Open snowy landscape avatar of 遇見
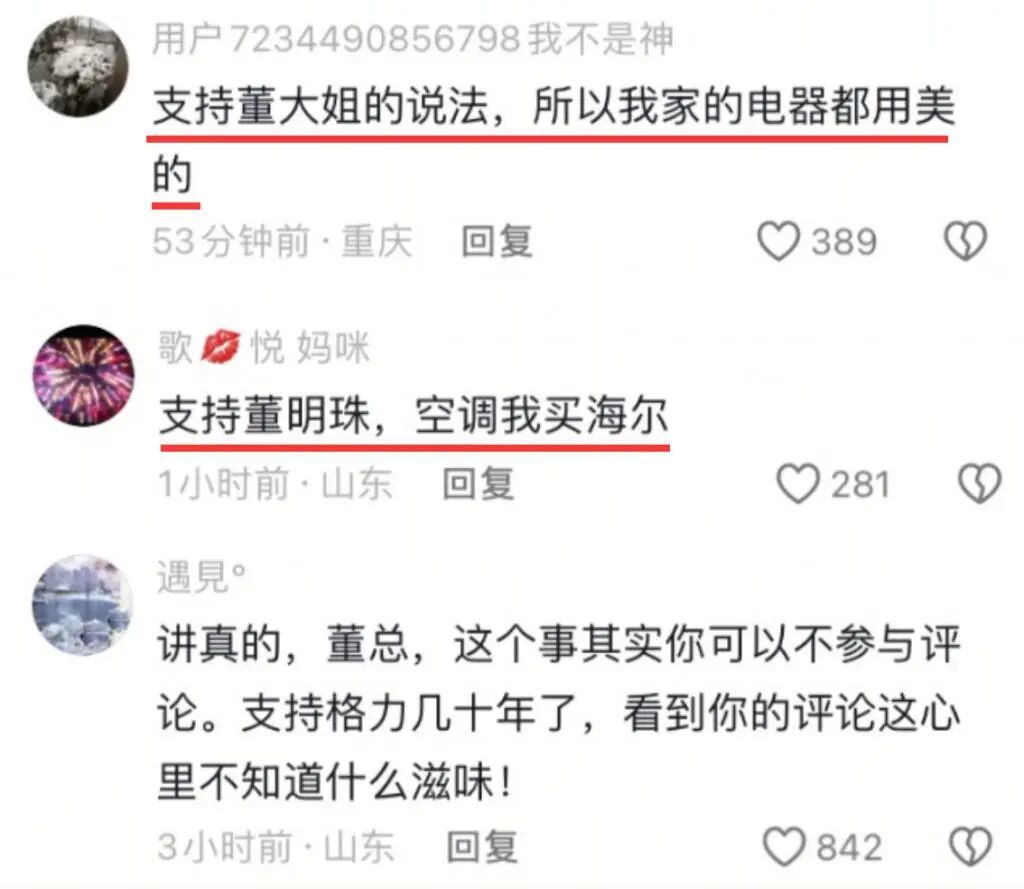Viewport: 1024px width, 889px height. [x=83, y=605]
